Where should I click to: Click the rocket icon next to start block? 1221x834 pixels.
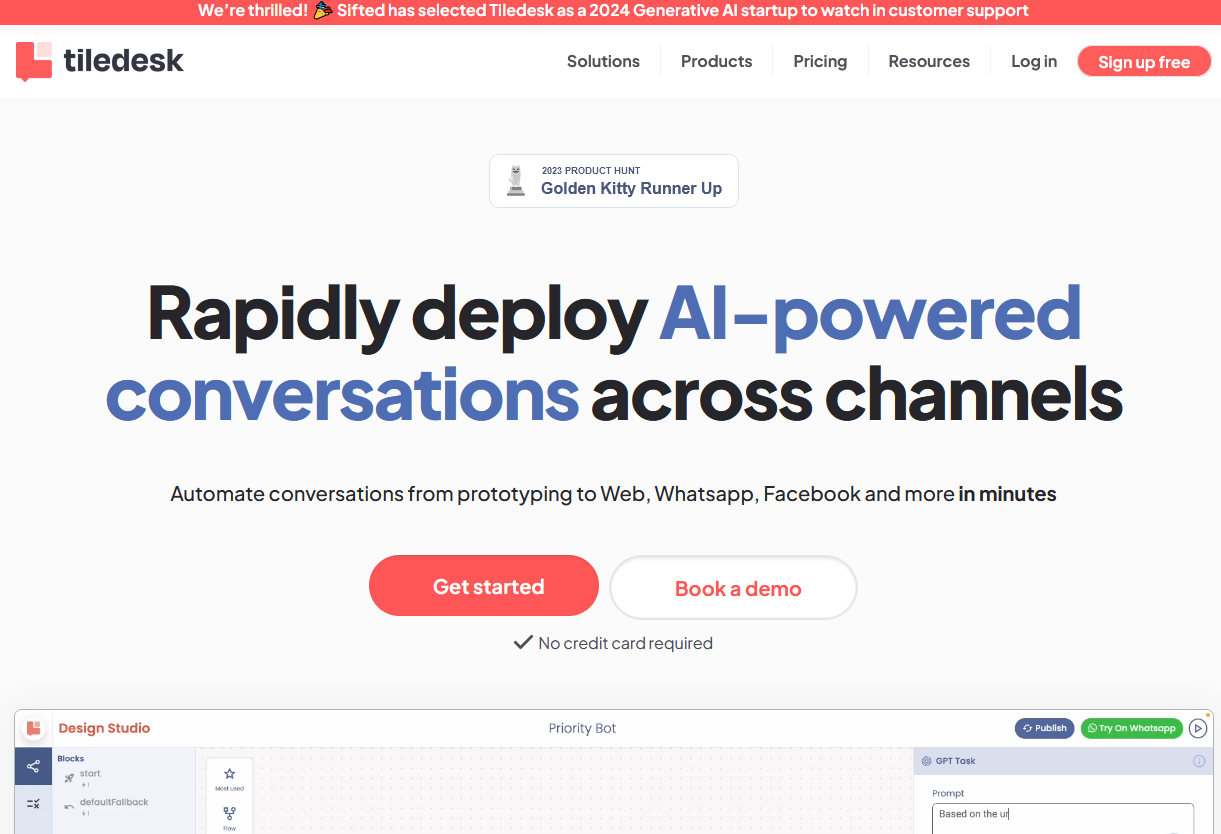point(69,777)
